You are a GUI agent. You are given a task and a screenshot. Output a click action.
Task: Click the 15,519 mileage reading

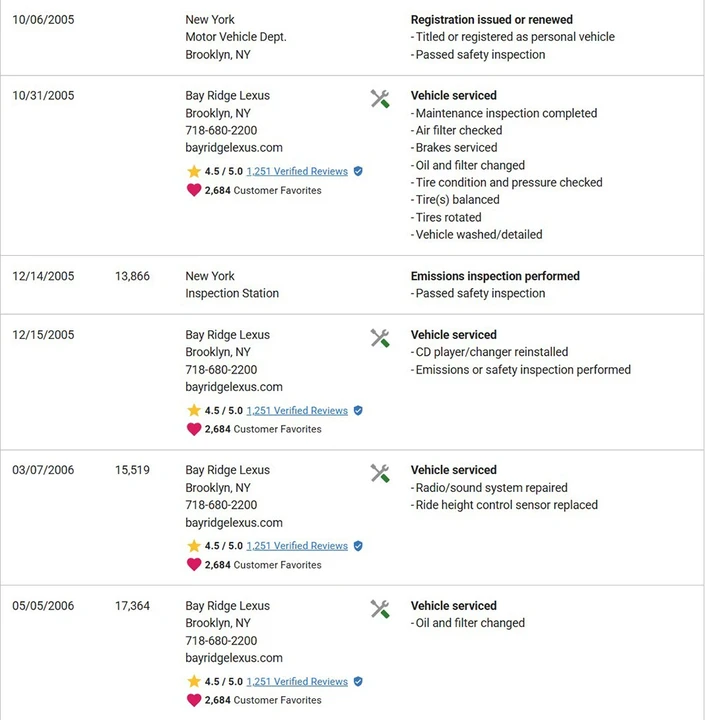click(x=132, y=470)
